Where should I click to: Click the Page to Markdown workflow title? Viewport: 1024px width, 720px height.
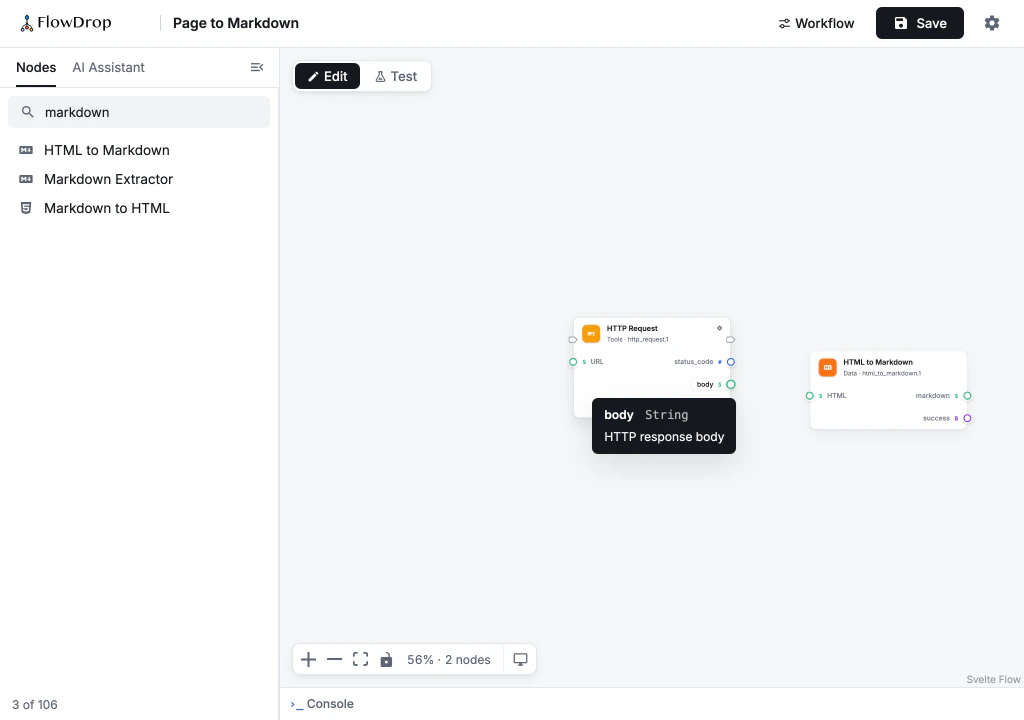[x=236, y=23]
